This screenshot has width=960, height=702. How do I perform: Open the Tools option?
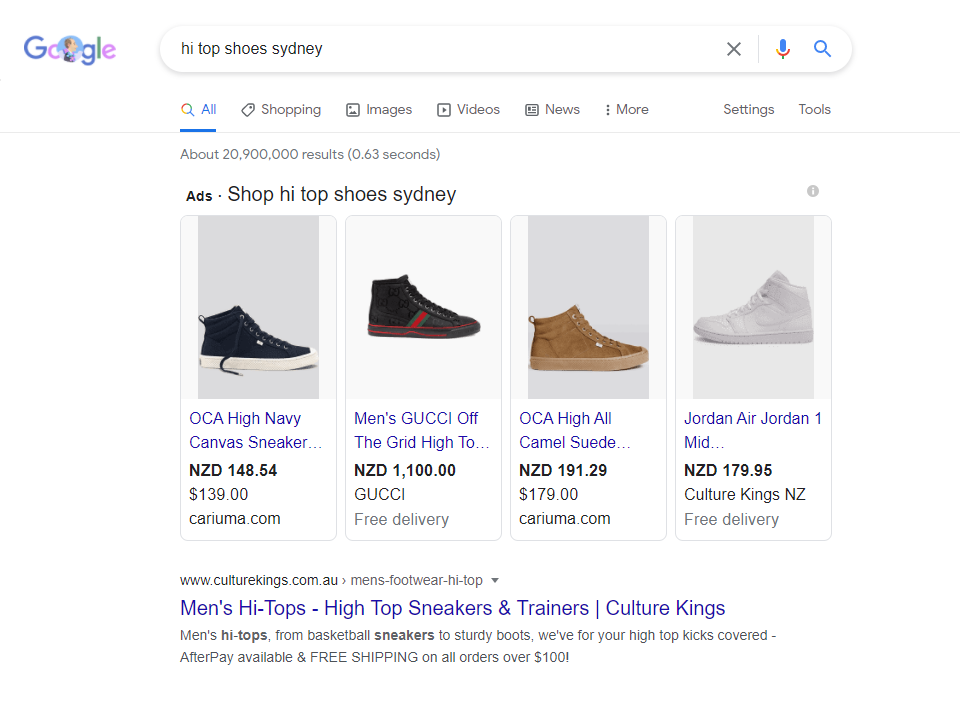814,110
